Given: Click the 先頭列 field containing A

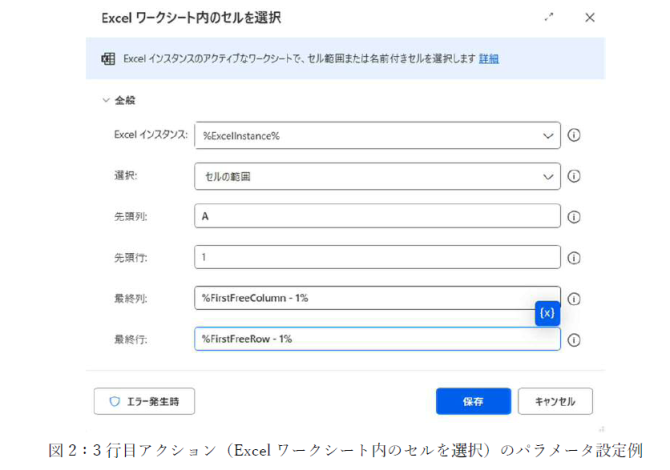Looking at the screenshot, I should [x=377, y=216].
